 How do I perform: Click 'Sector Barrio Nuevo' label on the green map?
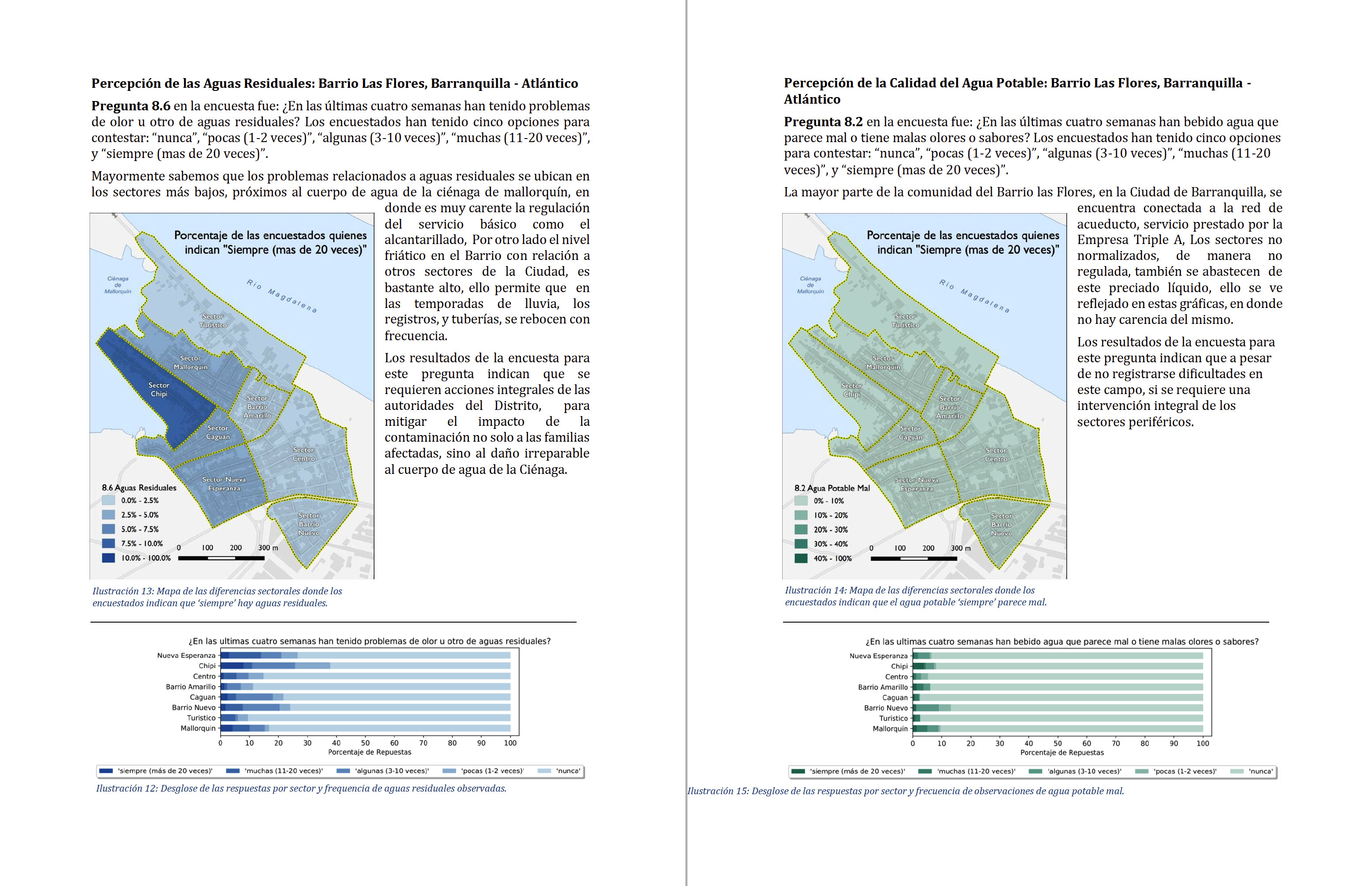(x=1001, y=525)
